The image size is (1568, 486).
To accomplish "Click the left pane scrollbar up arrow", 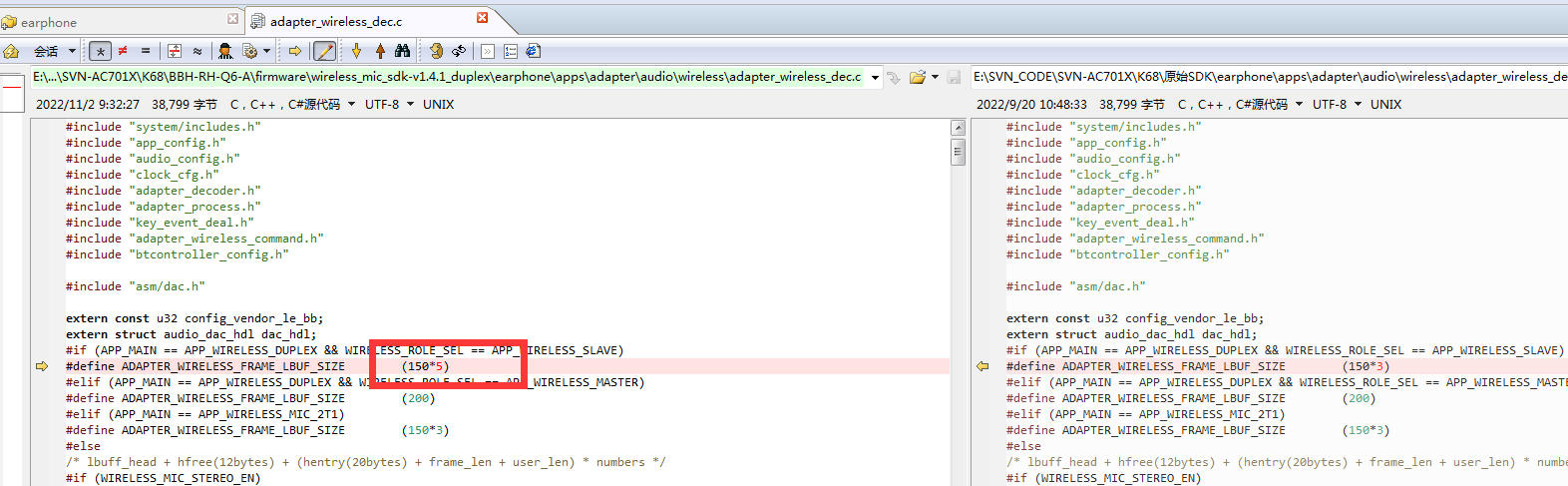I will (x=959, y=128).
